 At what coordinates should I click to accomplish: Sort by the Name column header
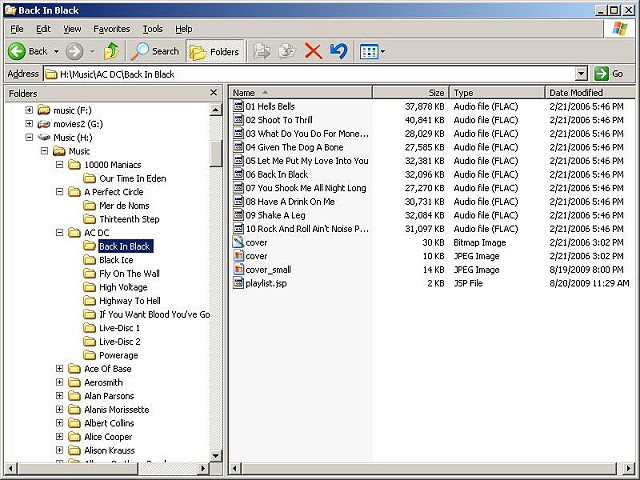click(301, 93)
